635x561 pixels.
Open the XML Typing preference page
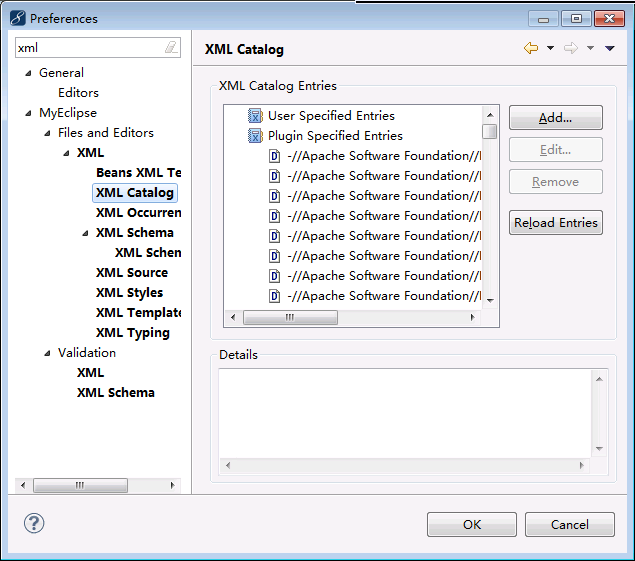[132, 333]
